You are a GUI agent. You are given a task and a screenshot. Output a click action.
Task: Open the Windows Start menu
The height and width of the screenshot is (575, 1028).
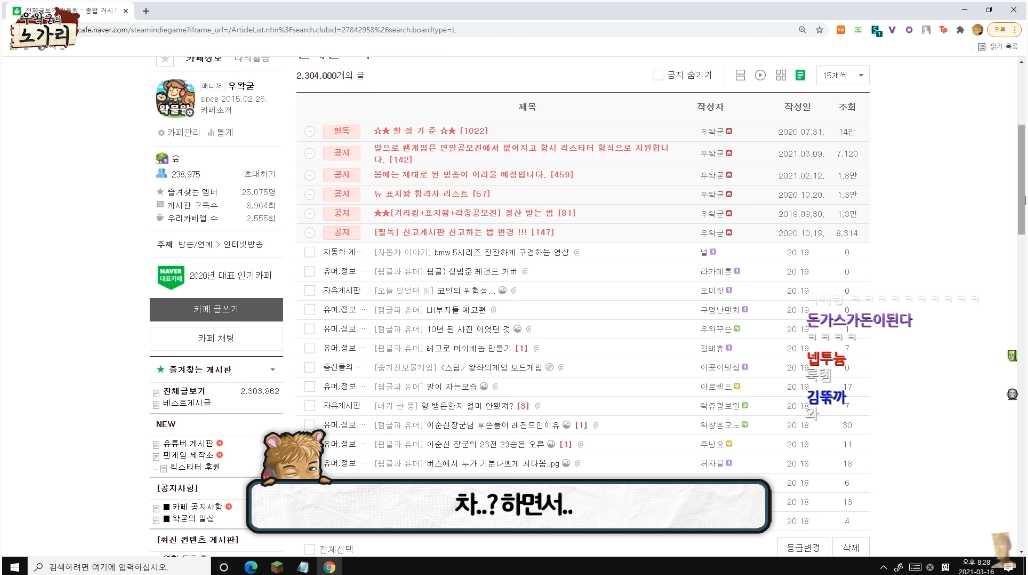tap(14, 567)
